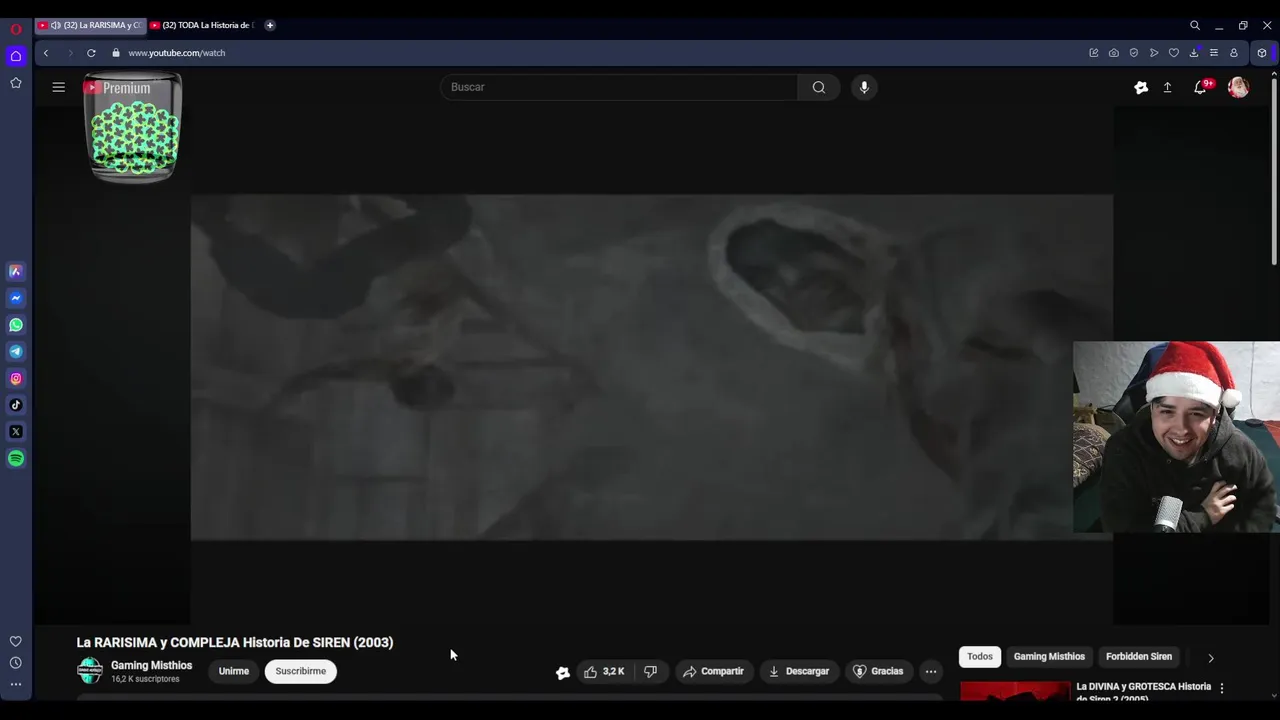1280x720 pixels.
Task: Open the sidebar heart (Pinboards) icon
Action: pos(16,641)
